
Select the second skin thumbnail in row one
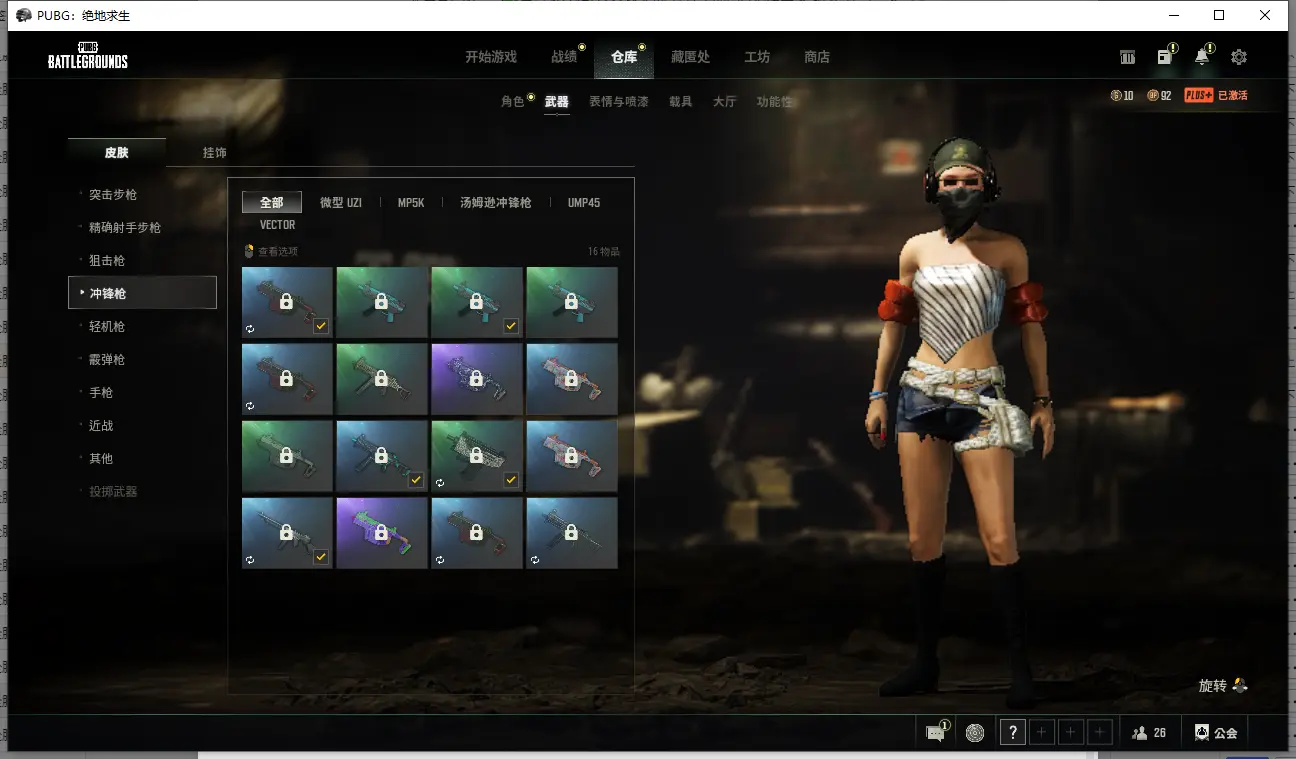[x=382, y=302]
